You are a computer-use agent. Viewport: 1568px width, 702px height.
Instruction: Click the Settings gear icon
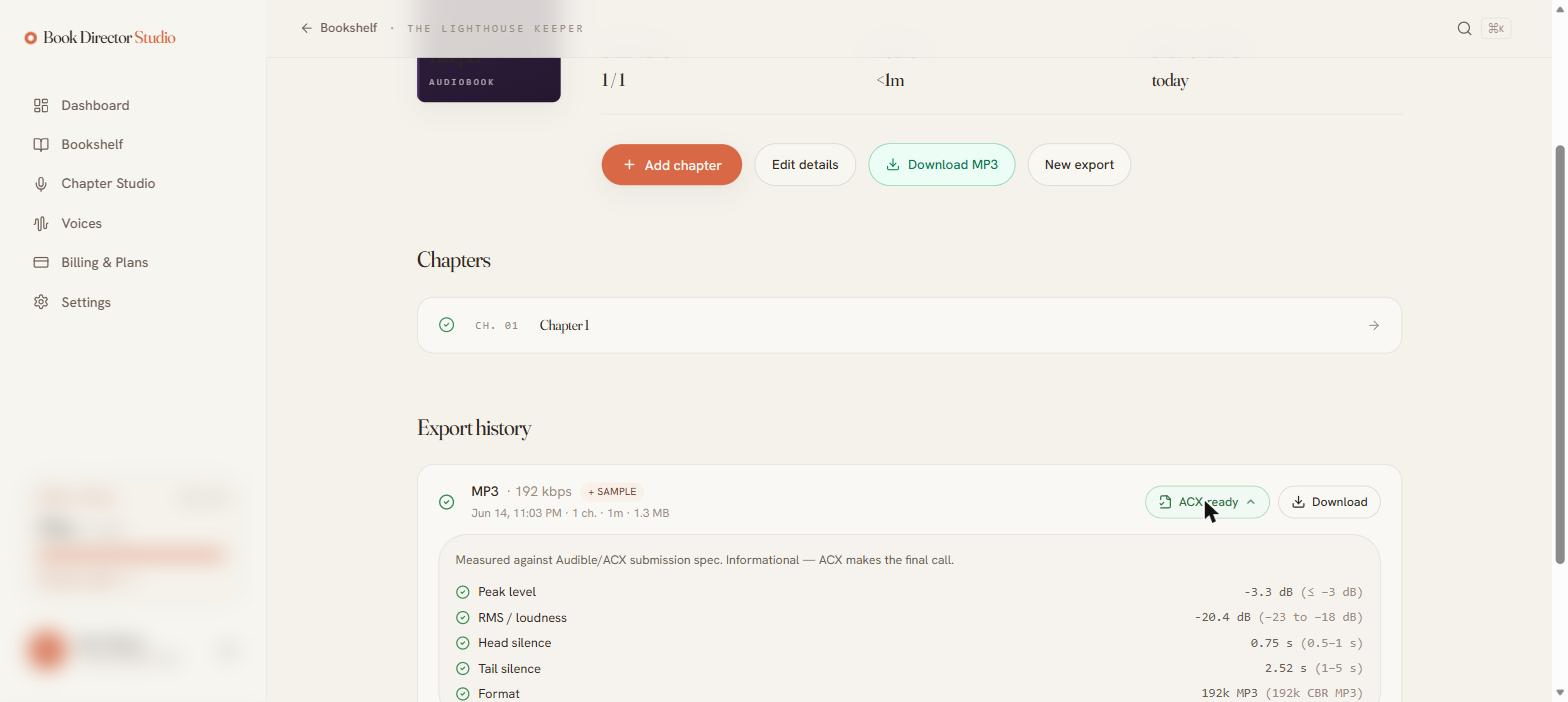coord(41,302)
